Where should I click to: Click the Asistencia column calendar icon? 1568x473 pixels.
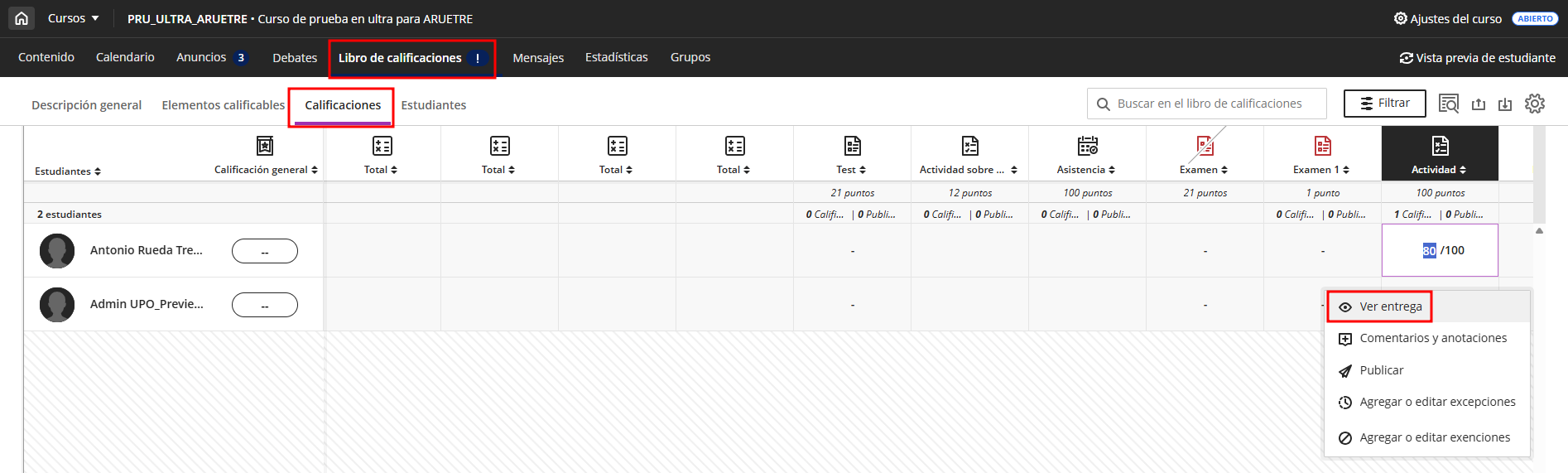[1087, 146]
